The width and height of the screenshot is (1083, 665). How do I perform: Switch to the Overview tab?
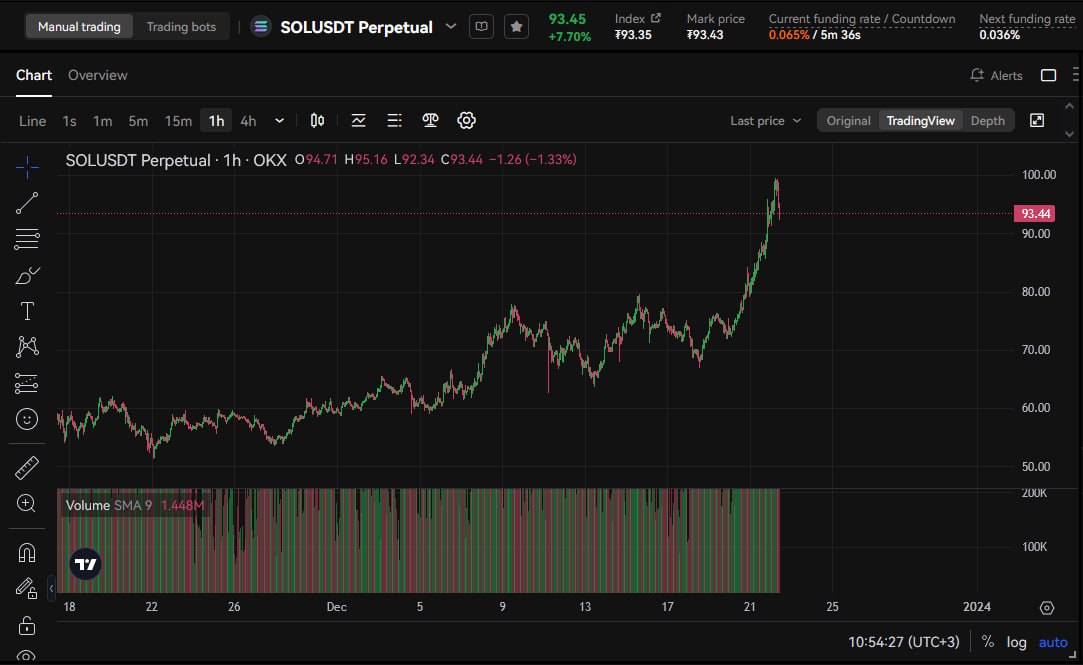[x=97, y=75]
